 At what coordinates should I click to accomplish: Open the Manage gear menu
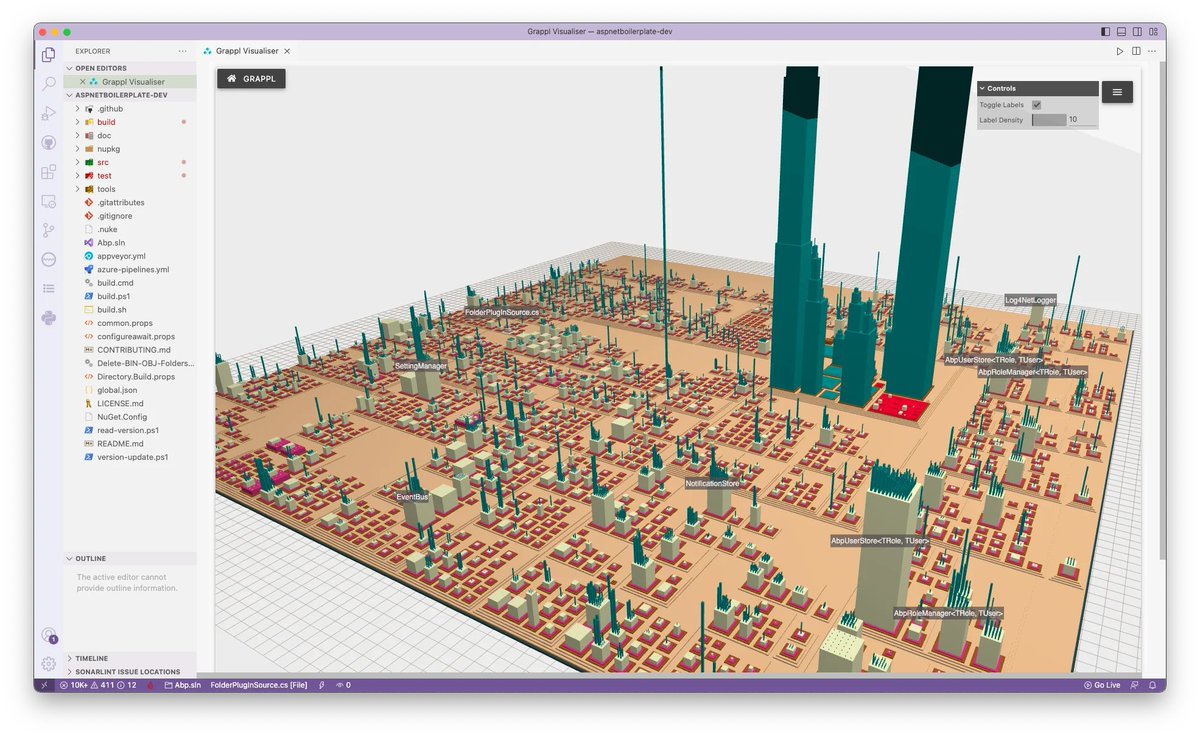tap(48, 664)
